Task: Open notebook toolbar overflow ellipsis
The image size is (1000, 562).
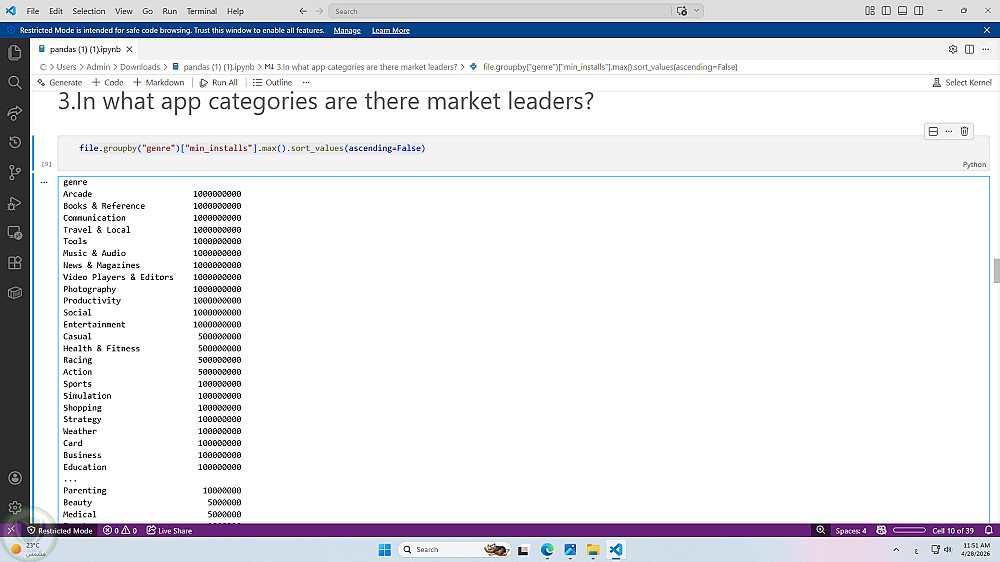Action: pyautogui.click(x=306, y=82)
